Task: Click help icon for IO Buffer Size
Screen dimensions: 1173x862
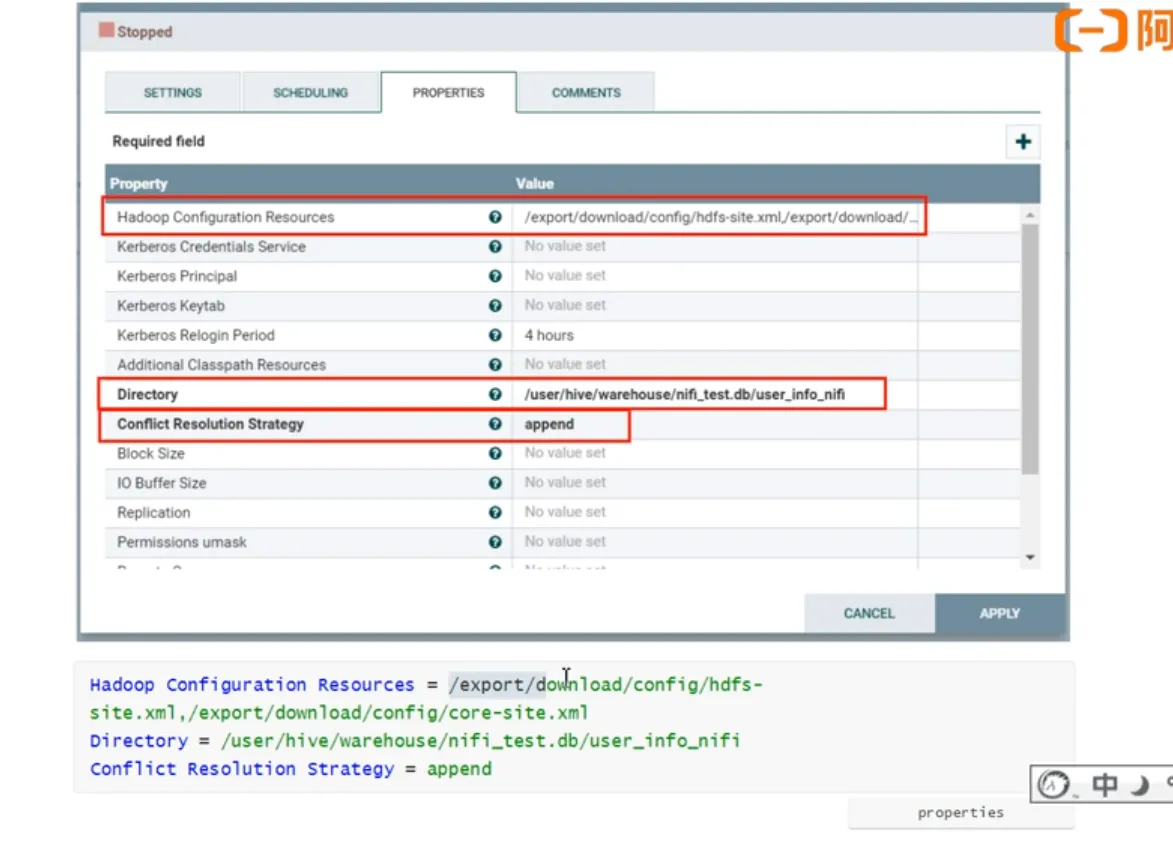Action: point(494,483)
